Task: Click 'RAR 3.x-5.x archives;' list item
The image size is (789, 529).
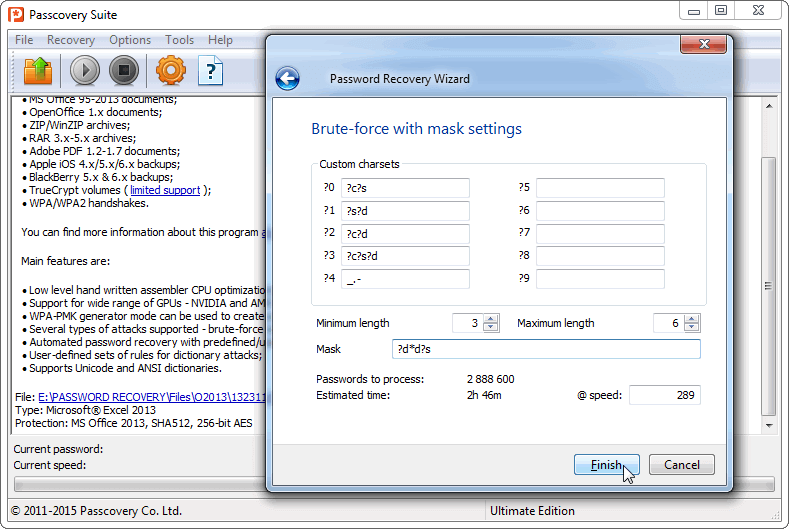Action: click(x=83, y=138)
